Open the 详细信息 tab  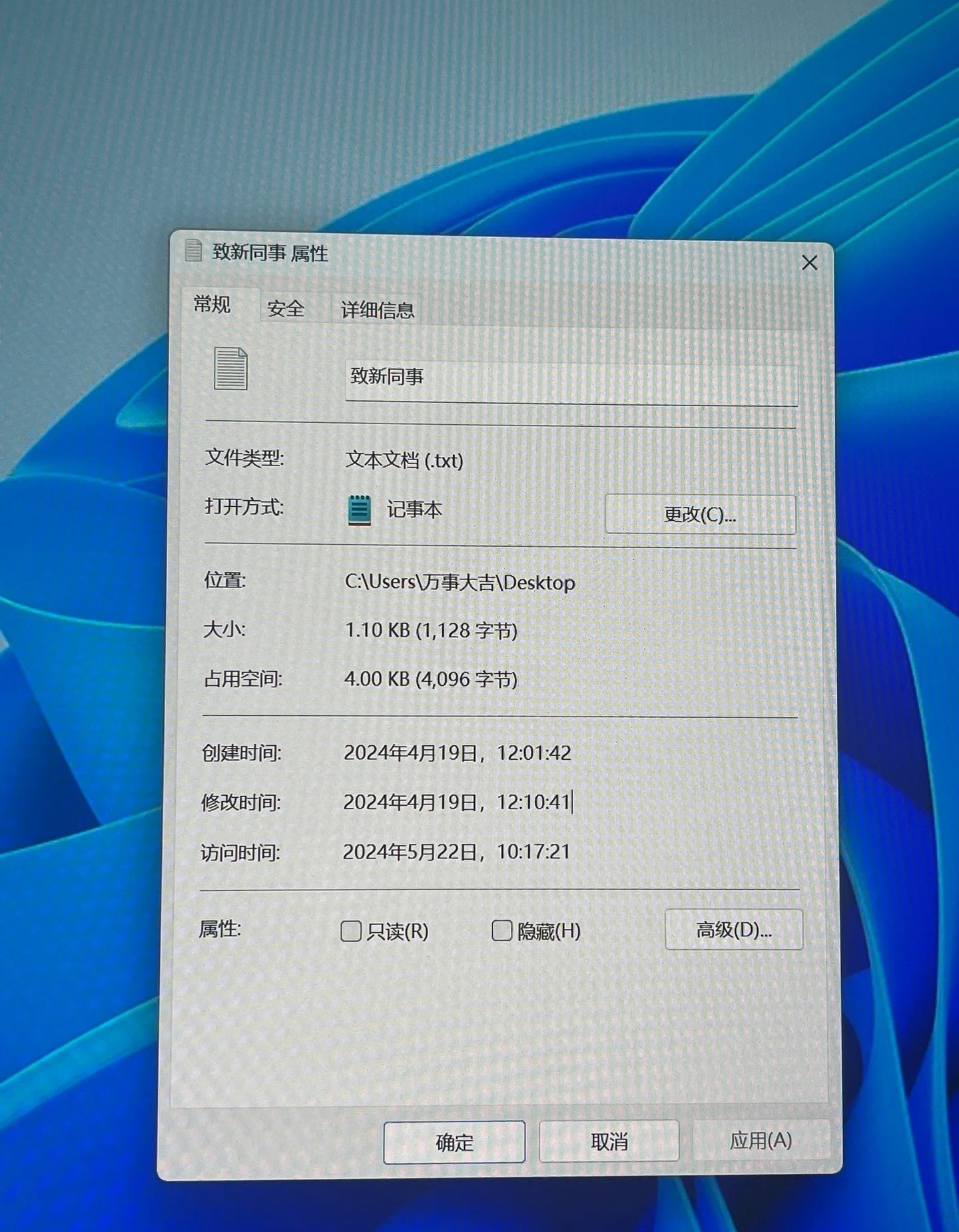coord(377,310)
